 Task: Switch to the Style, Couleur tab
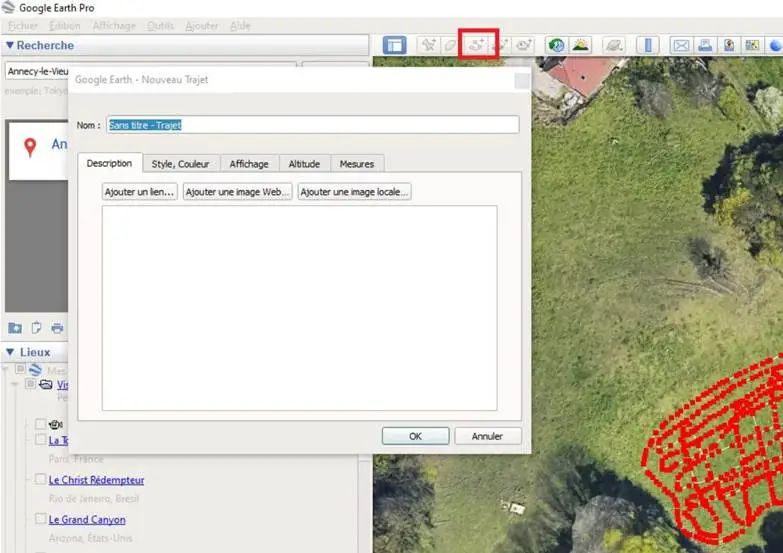point(180,164)
